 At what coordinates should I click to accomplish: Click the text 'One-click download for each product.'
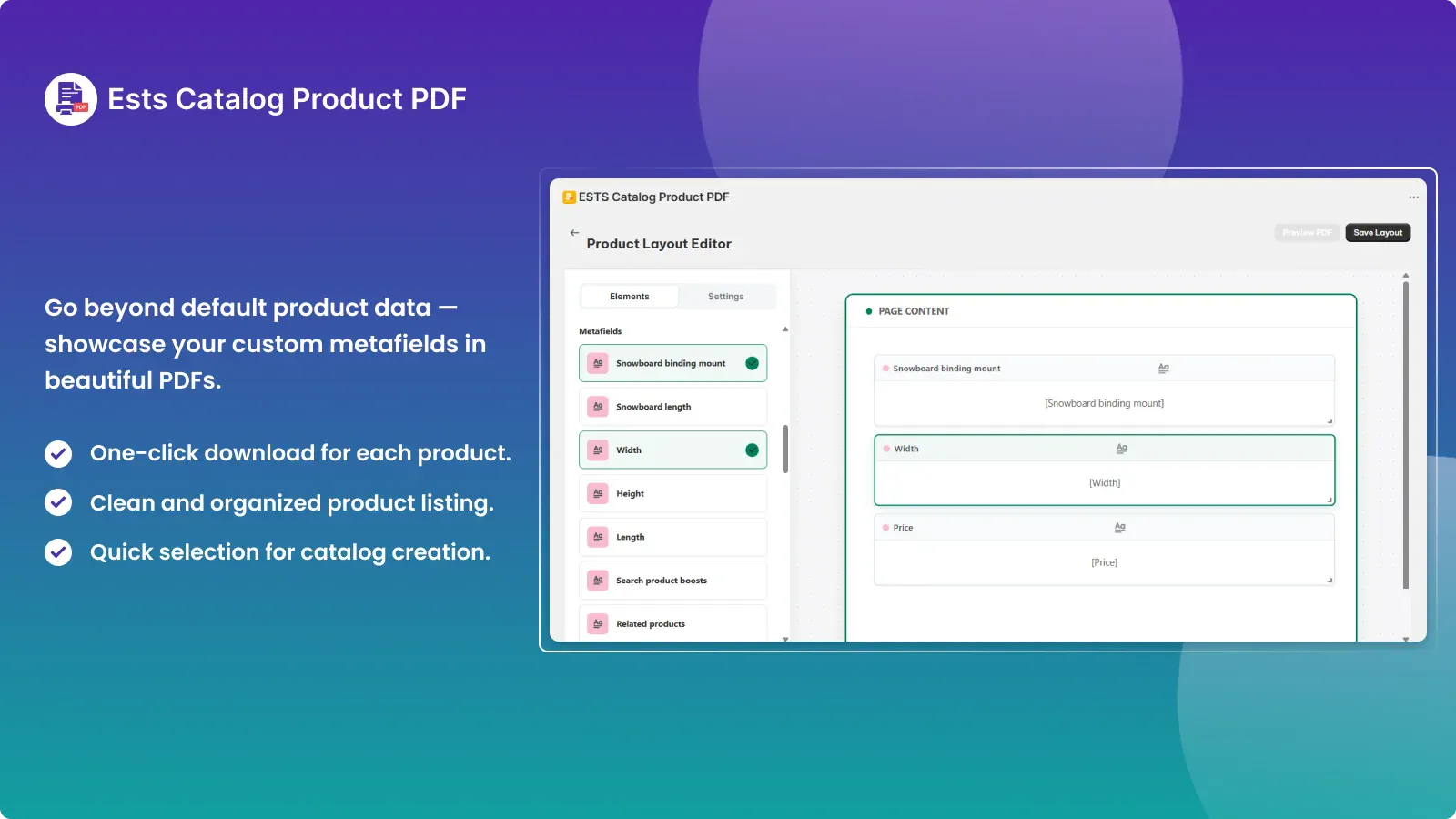[x=300, y=453]
